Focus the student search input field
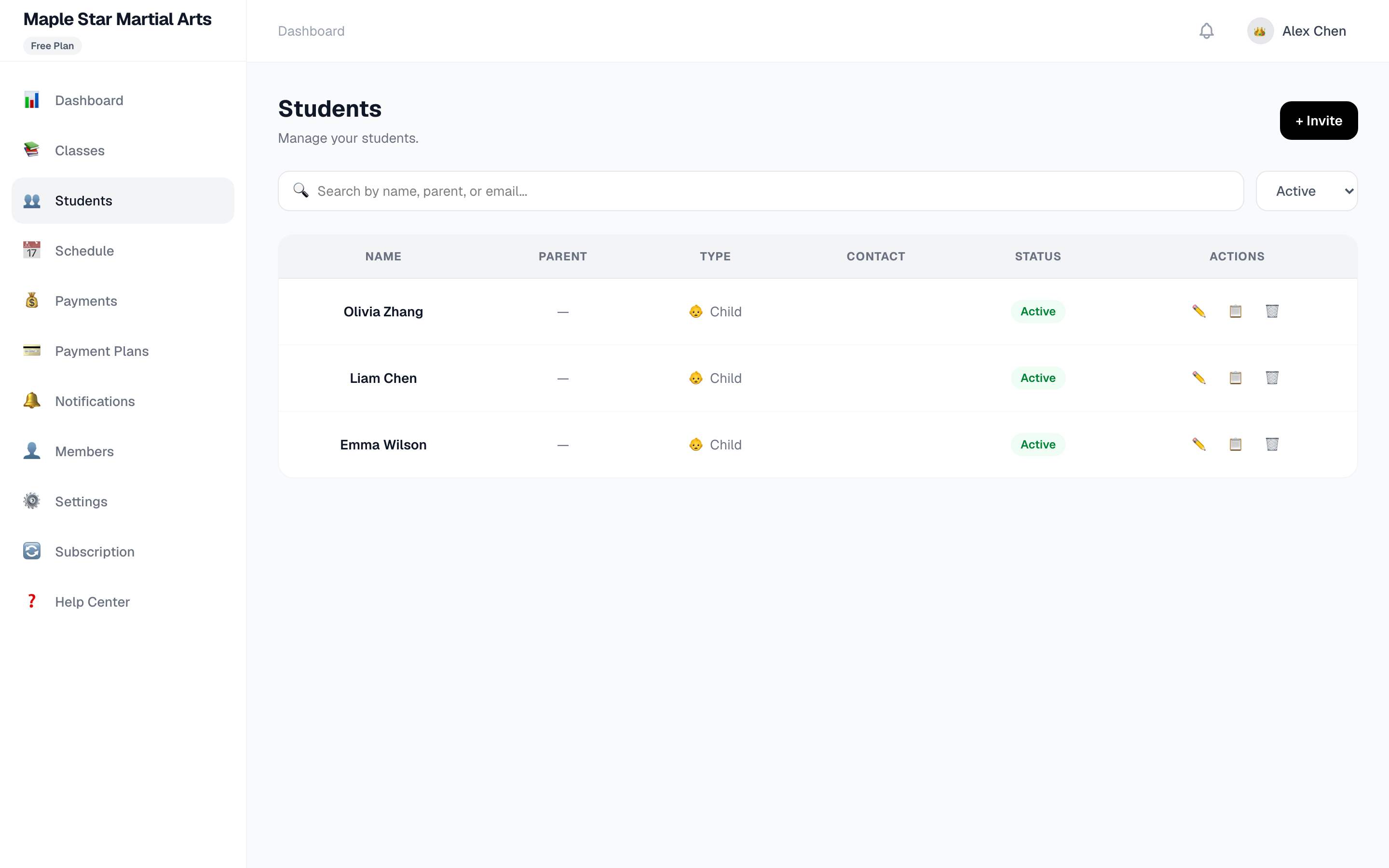The image size is (1389, 868). pos(761,191)
